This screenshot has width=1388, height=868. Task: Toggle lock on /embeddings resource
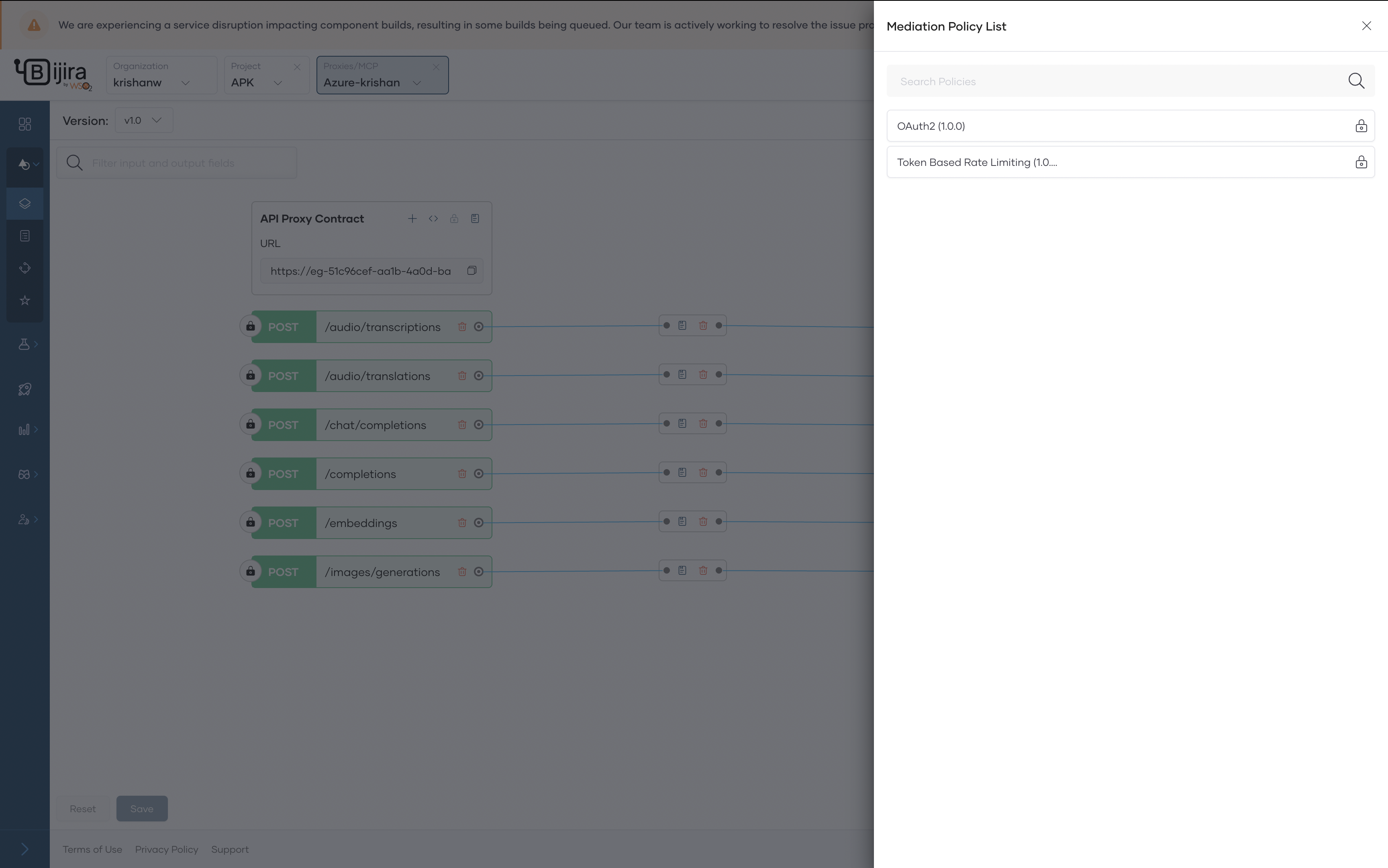250,523
